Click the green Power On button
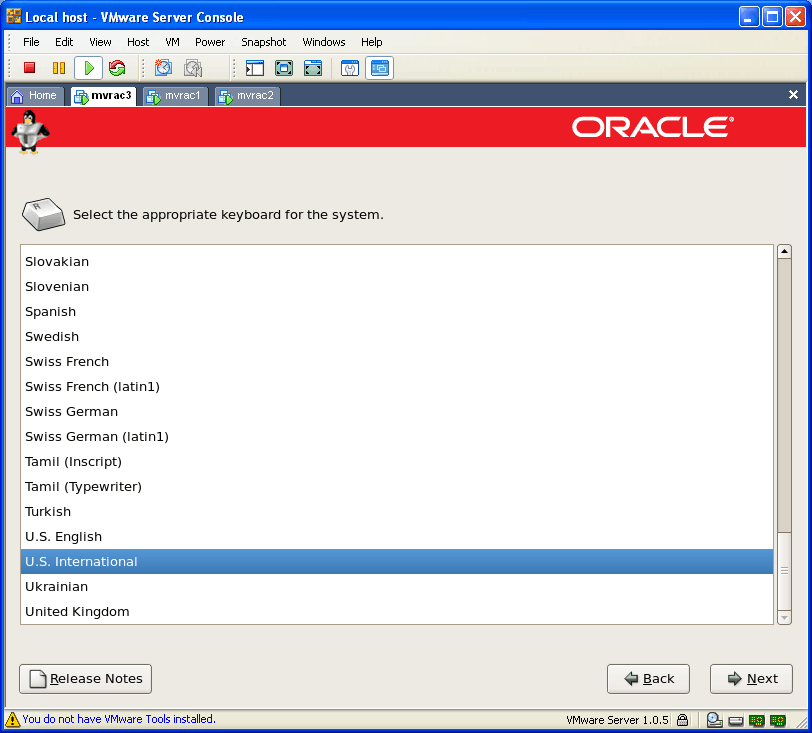812x733 pixels. (88, 68)
